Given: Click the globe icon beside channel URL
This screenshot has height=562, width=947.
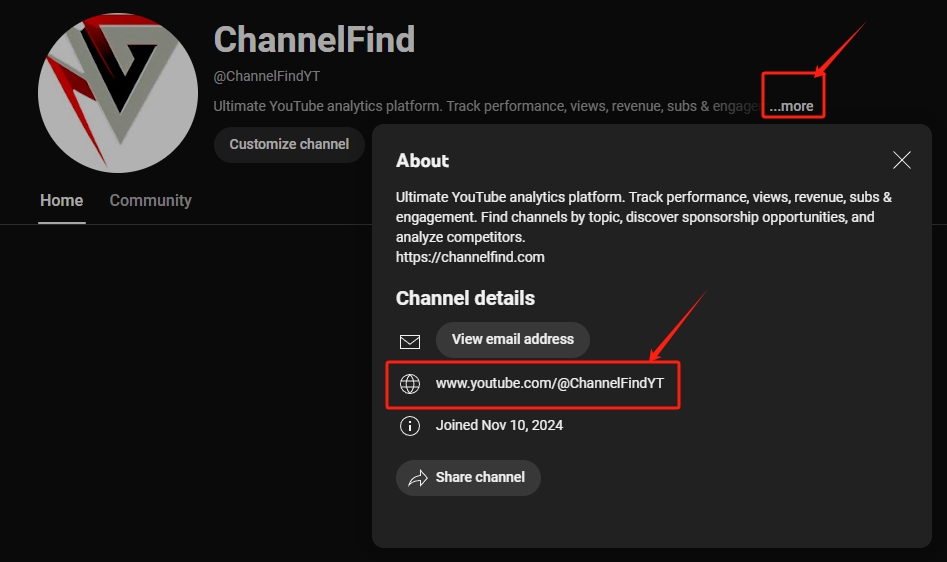Looking at the screenshot, I should point(410,384).
